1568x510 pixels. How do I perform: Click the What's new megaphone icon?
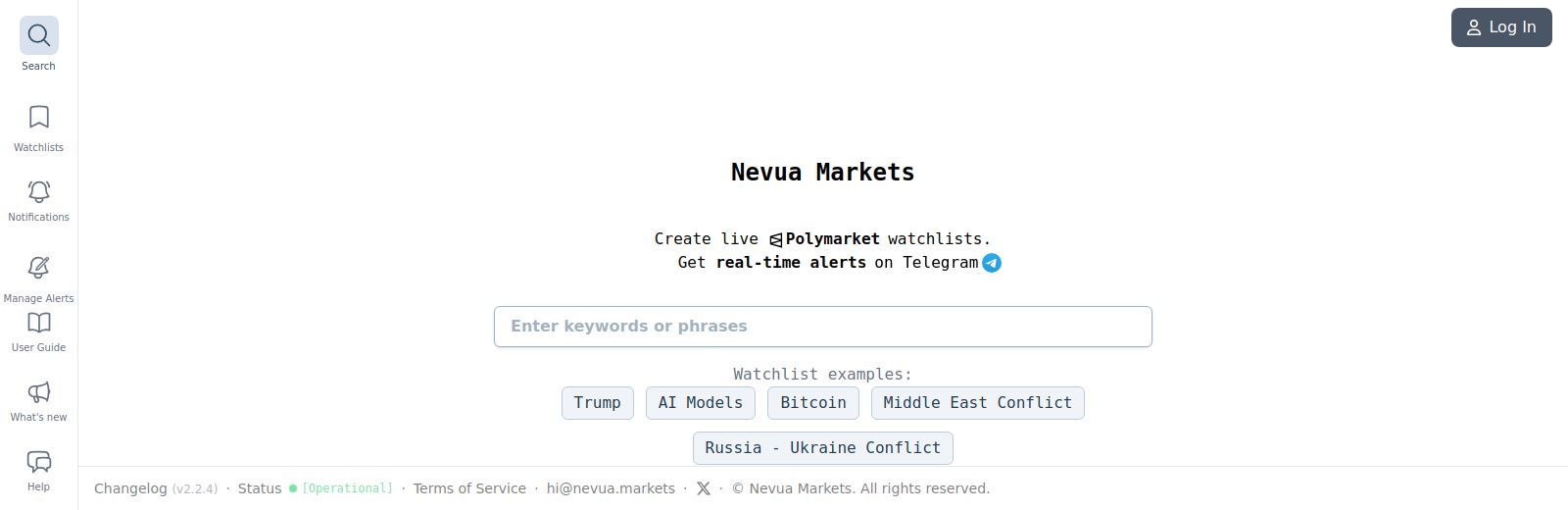[x=39, y=392]
